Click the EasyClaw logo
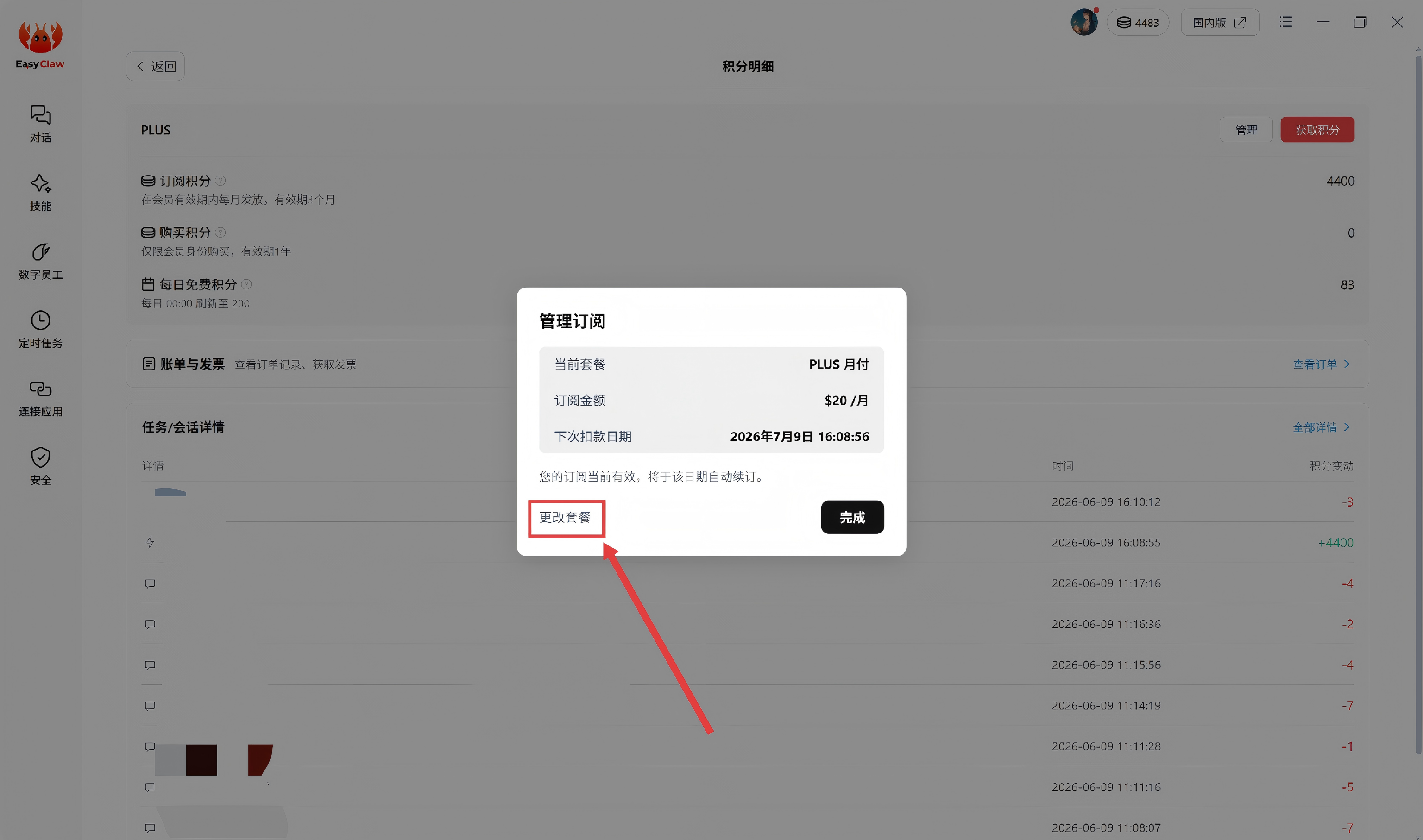Screen dimensions: 1423x840 (40, 45)
